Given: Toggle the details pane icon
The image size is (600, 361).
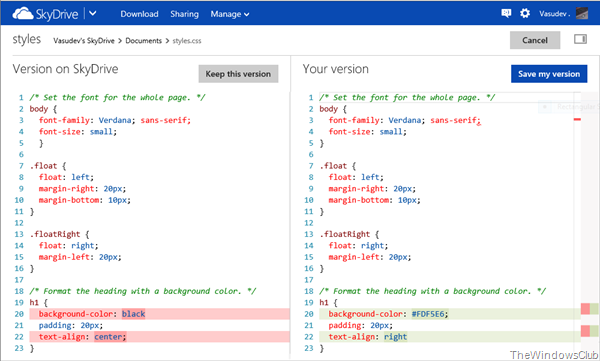Looking at the screenshot, I should (580, 39).
